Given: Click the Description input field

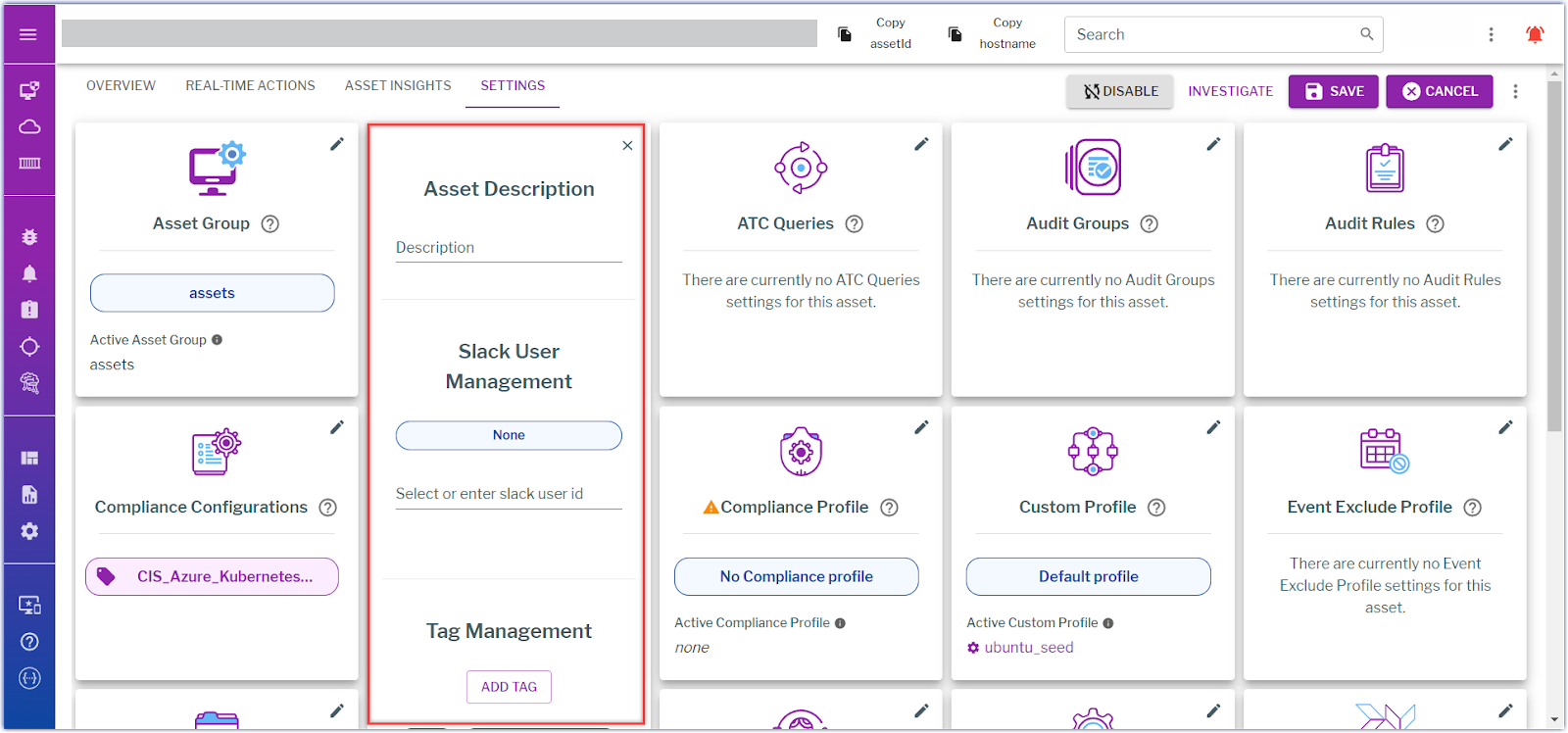Looking at the screenshot, I should click(x=509, y=248).
